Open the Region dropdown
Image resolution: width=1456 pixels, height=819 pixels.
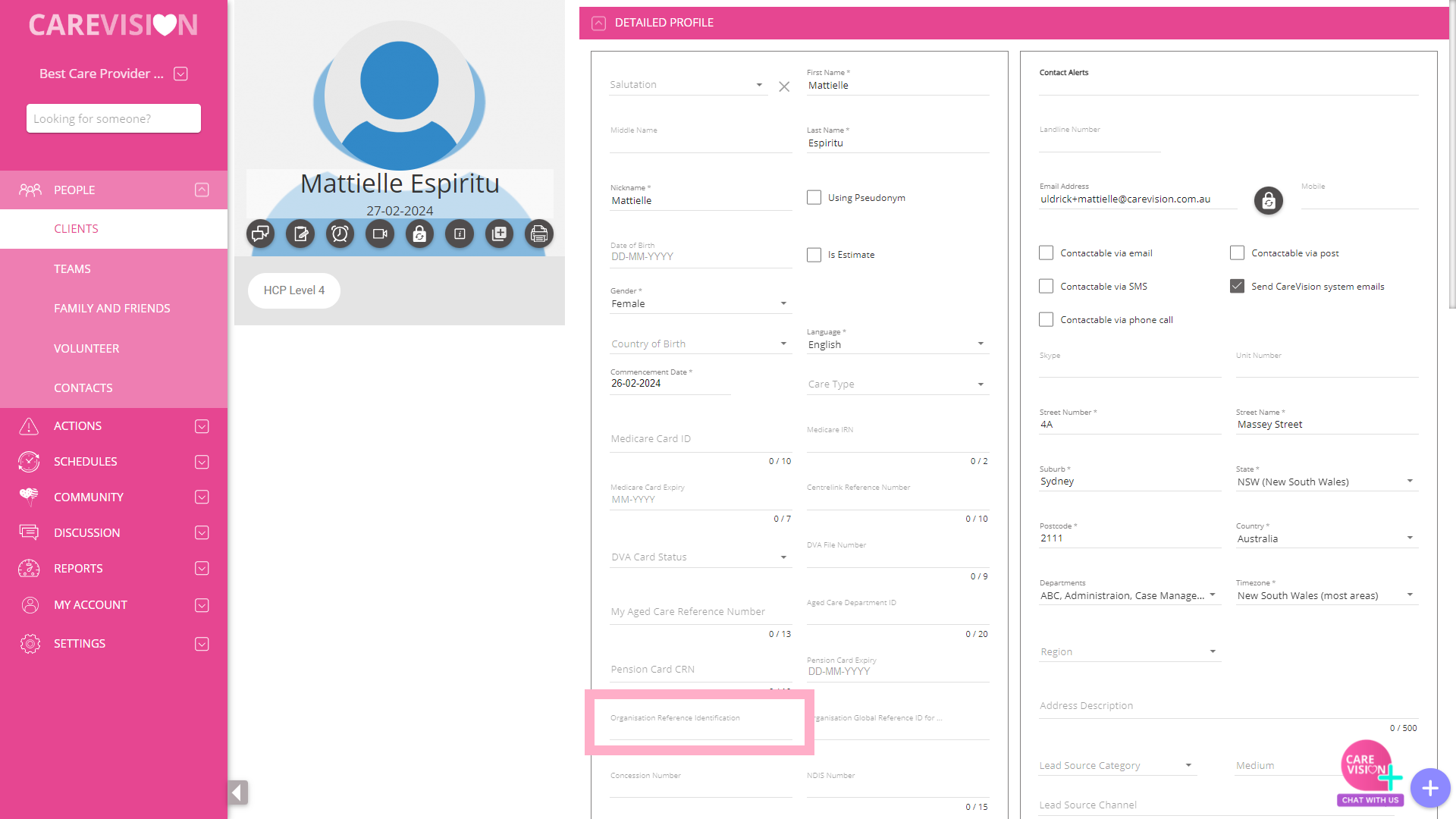click(1130, 652)
